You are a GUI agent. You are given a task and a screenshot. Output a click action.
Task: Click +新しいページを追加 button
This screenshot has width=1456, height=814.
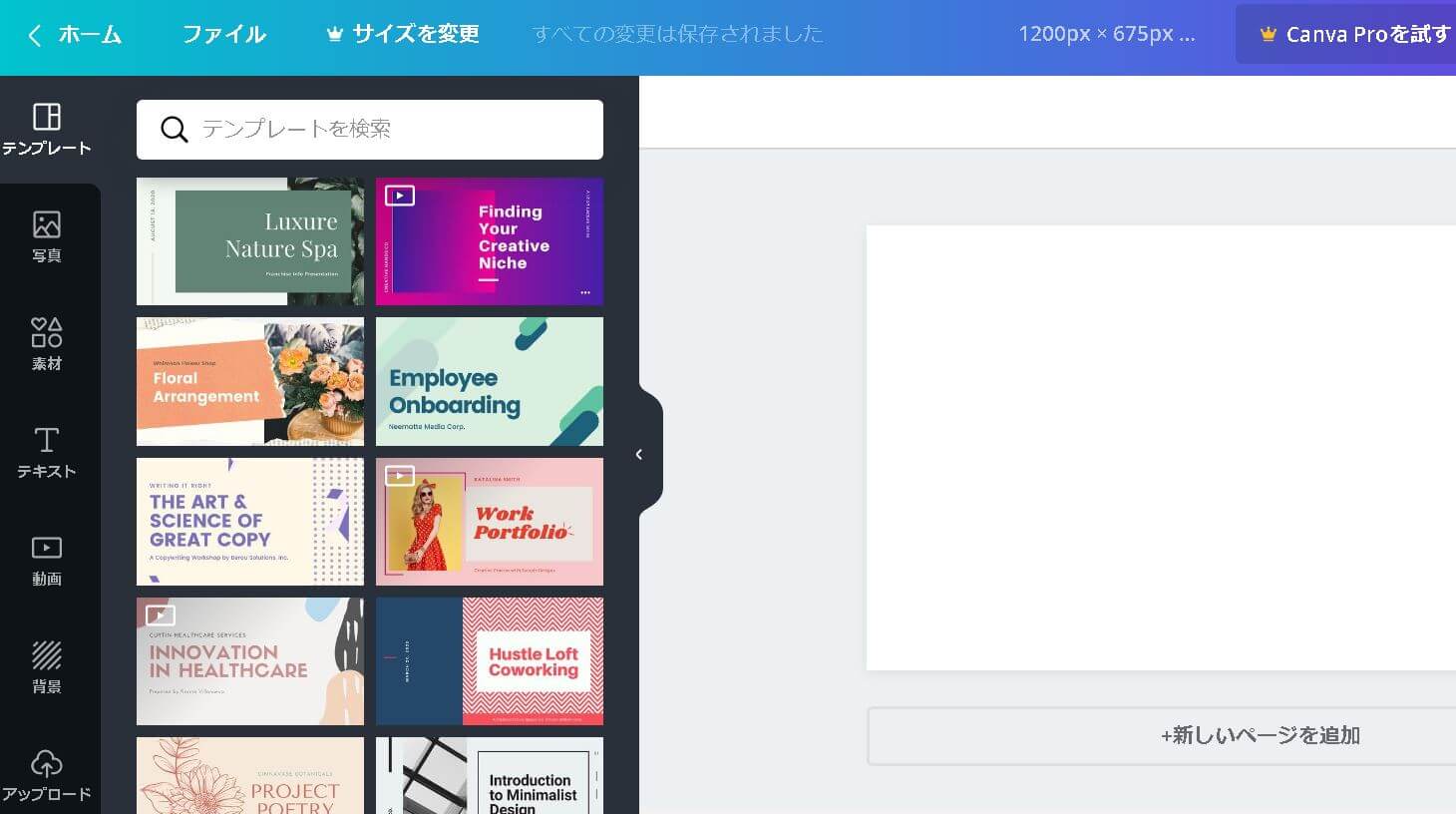click(x=1162, y=736)
